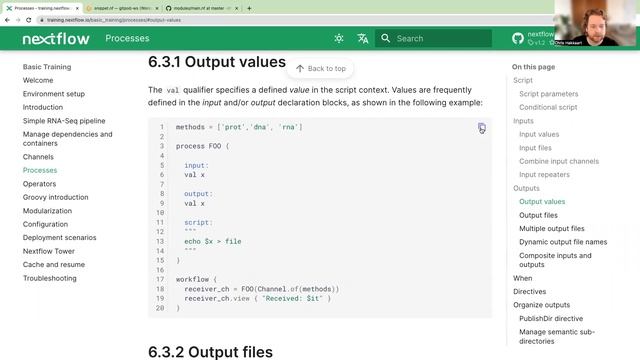Jump to Dynamic output file names
The width and height of the screenshot is (640, 360).
(x=563, y=242)
